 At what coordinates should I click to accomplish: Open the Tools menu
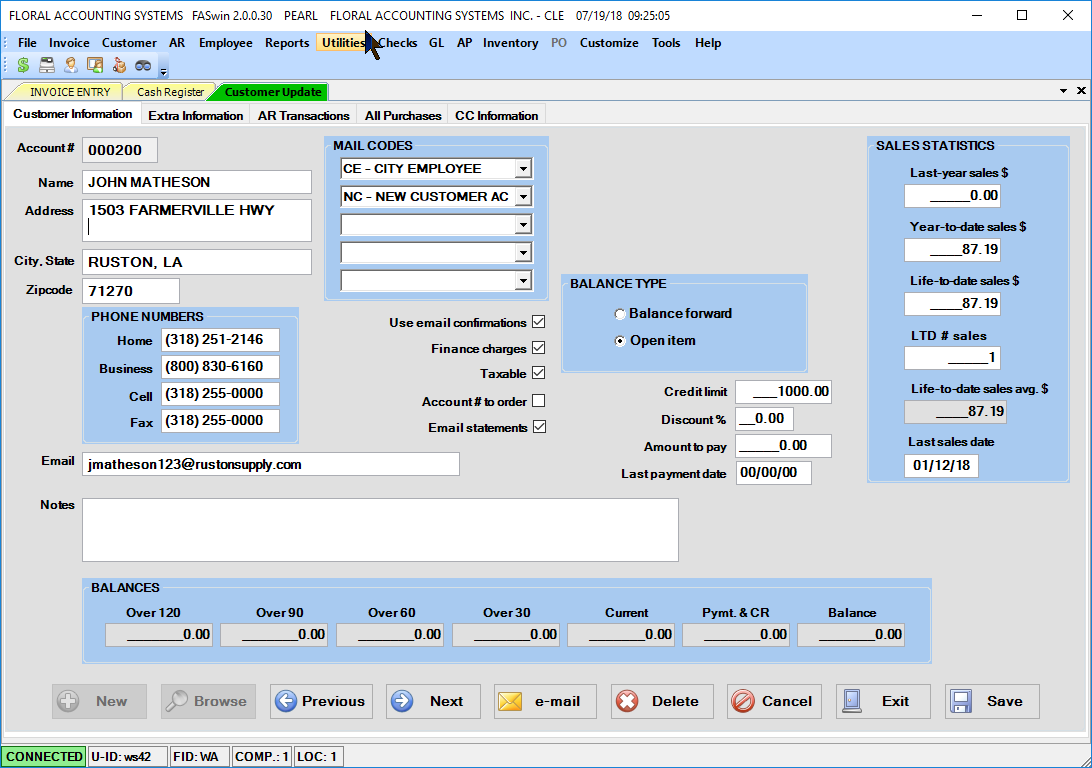[666, 42]
